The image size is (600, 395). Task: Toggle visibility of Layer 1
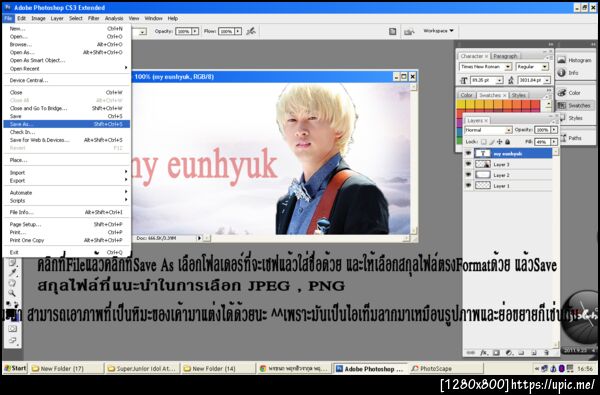(x=468, y=185)
